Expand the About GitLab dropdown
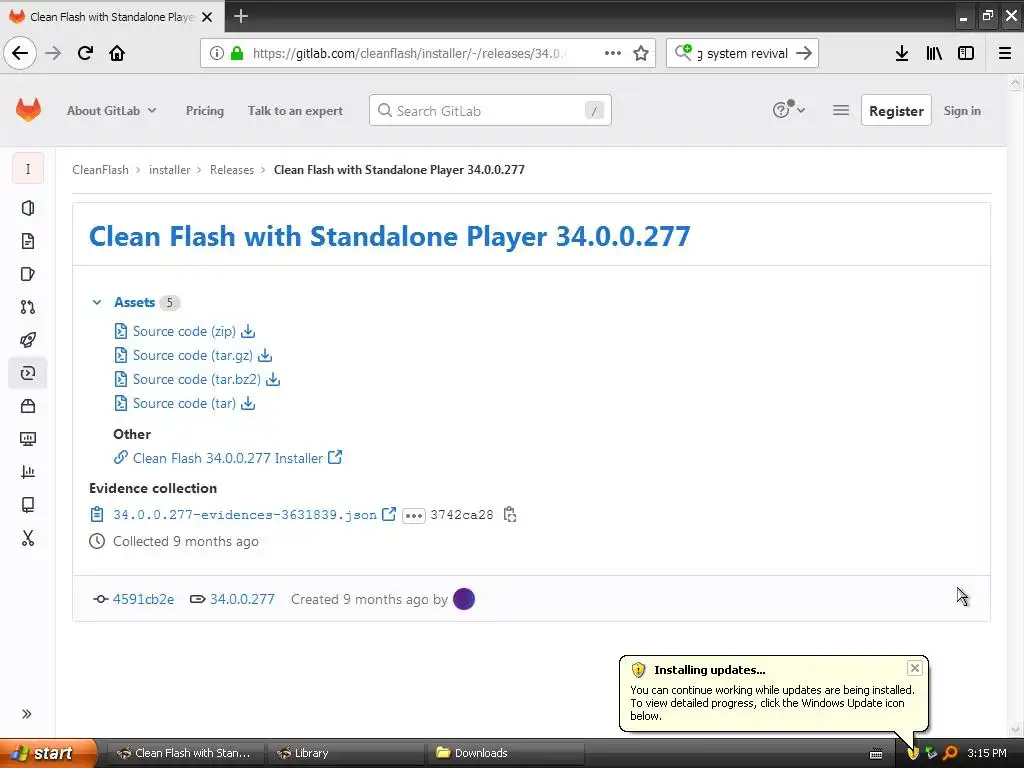The height and width of the screenshot is (768, 1024). [x=112, y=111]
